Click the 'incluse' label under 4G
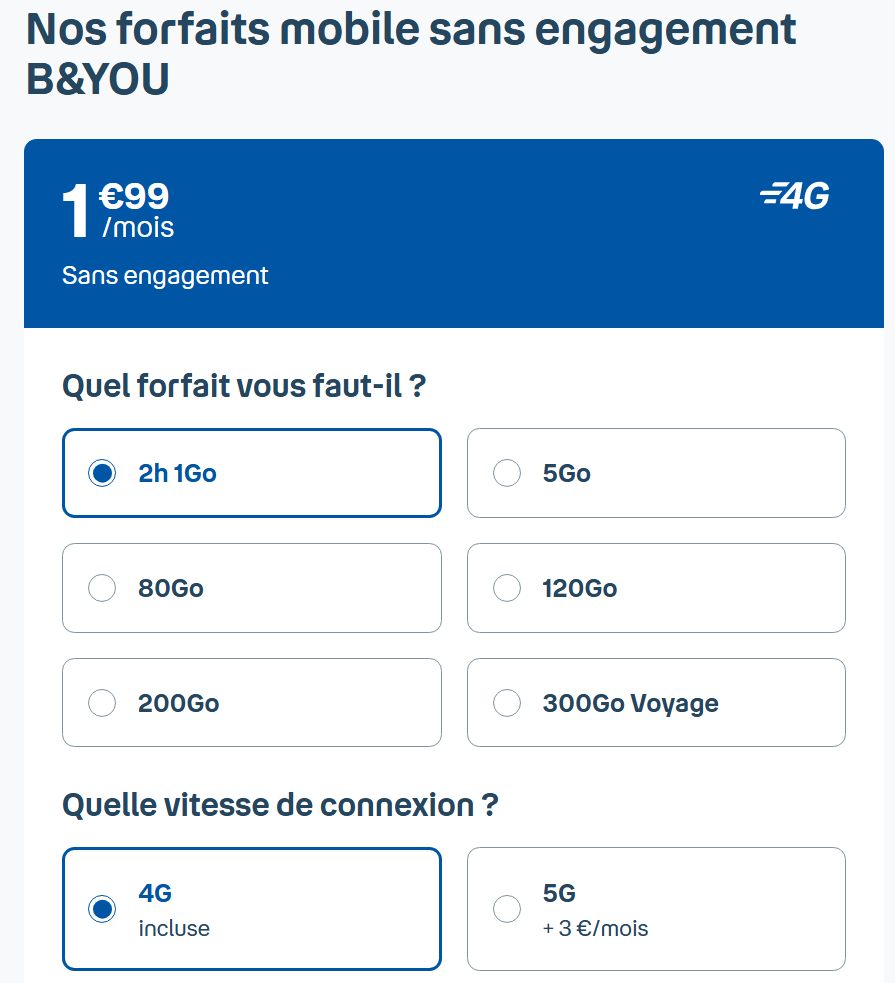The width and height of the screenshot is (895, 983). click(174, 929)
